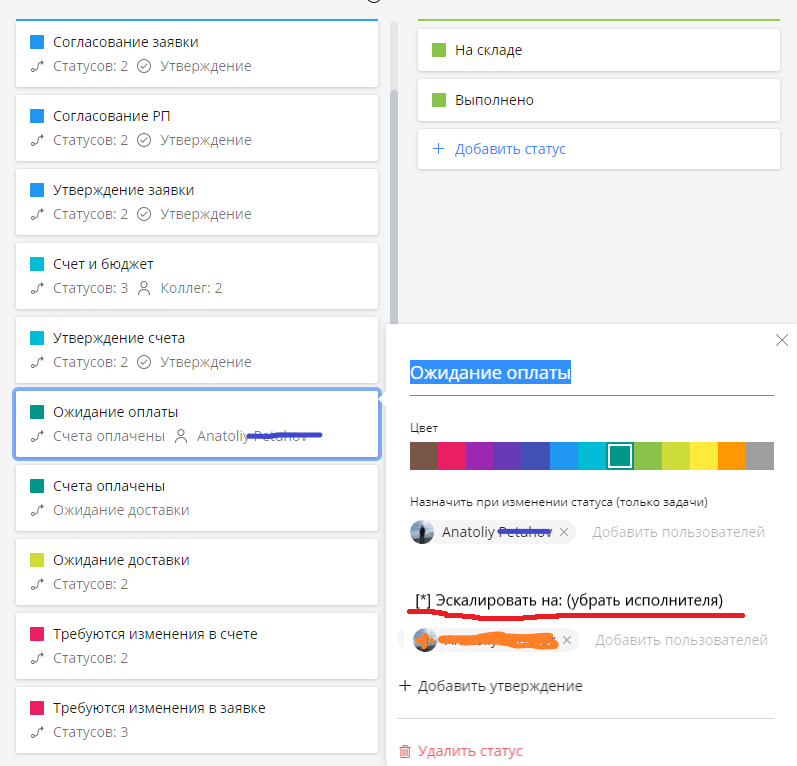Viewport: 797px width, 766px height.
Task: Click plus icon to add approval
Action: point(405,686)
